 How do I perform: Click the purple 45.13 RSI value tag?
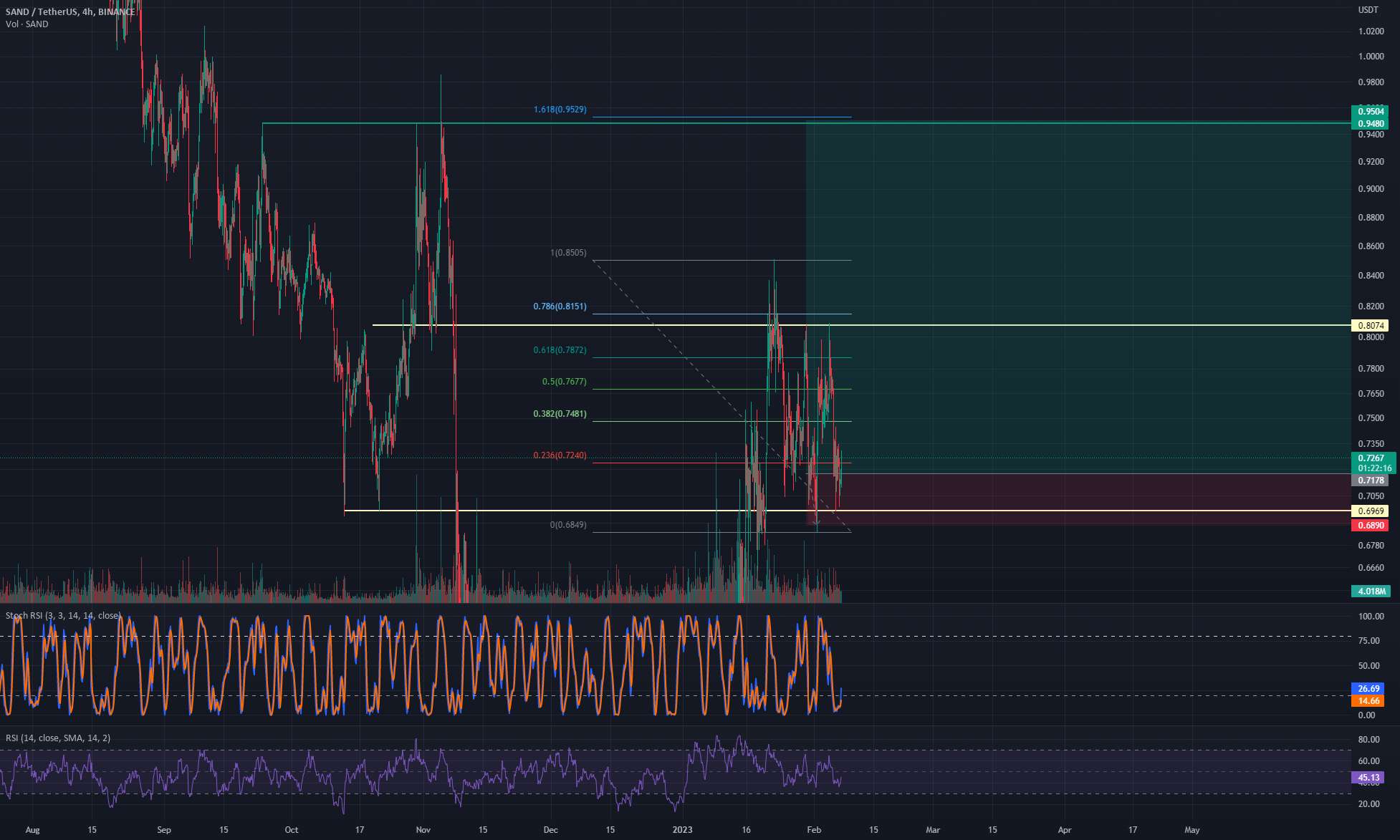tap(1368, 778)
